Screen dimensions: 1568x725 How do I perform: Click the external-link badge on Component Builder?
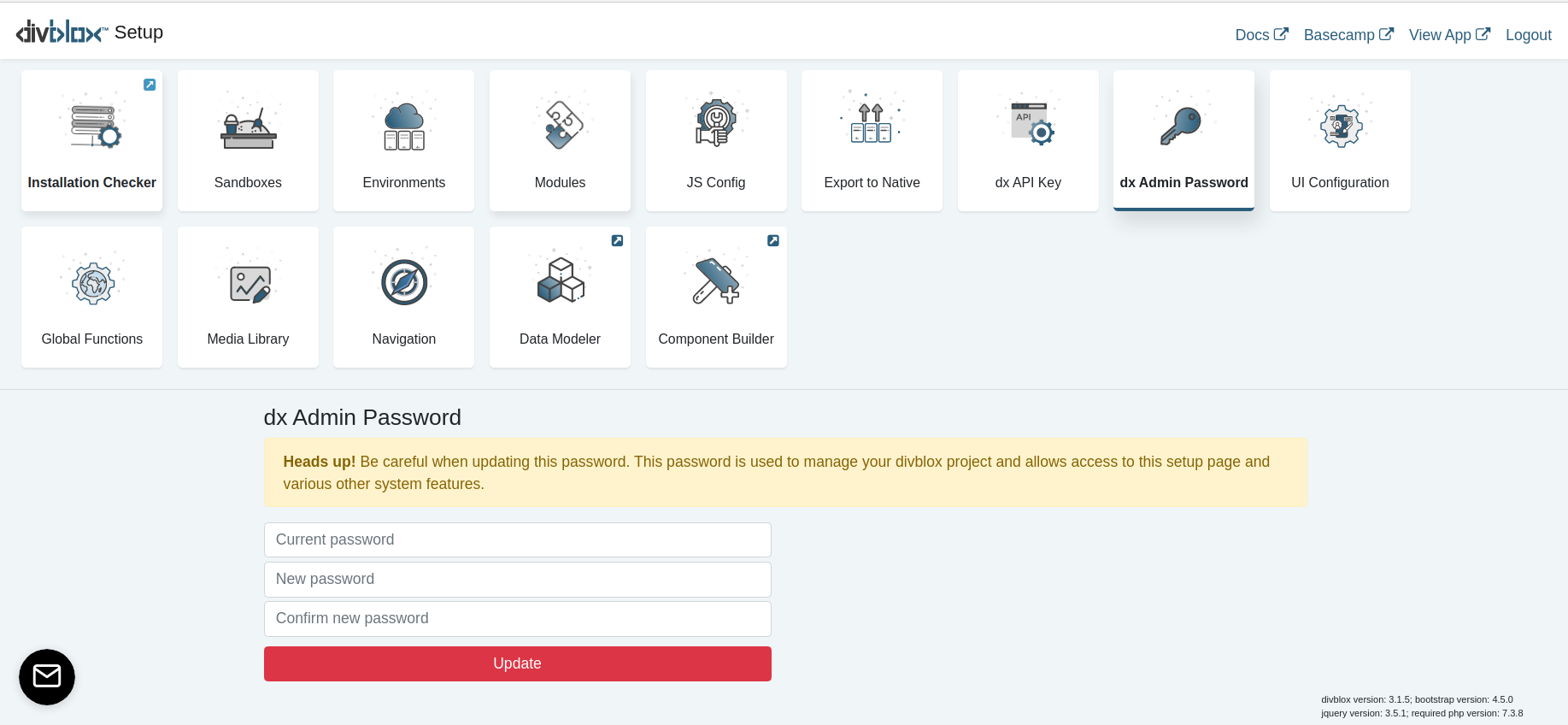[x=773, y=241]
